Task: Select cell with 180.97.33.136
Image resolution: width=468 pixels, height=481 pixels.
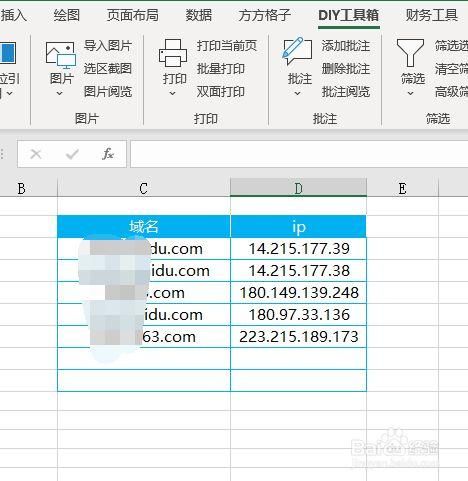Action: tap(298, 315)
